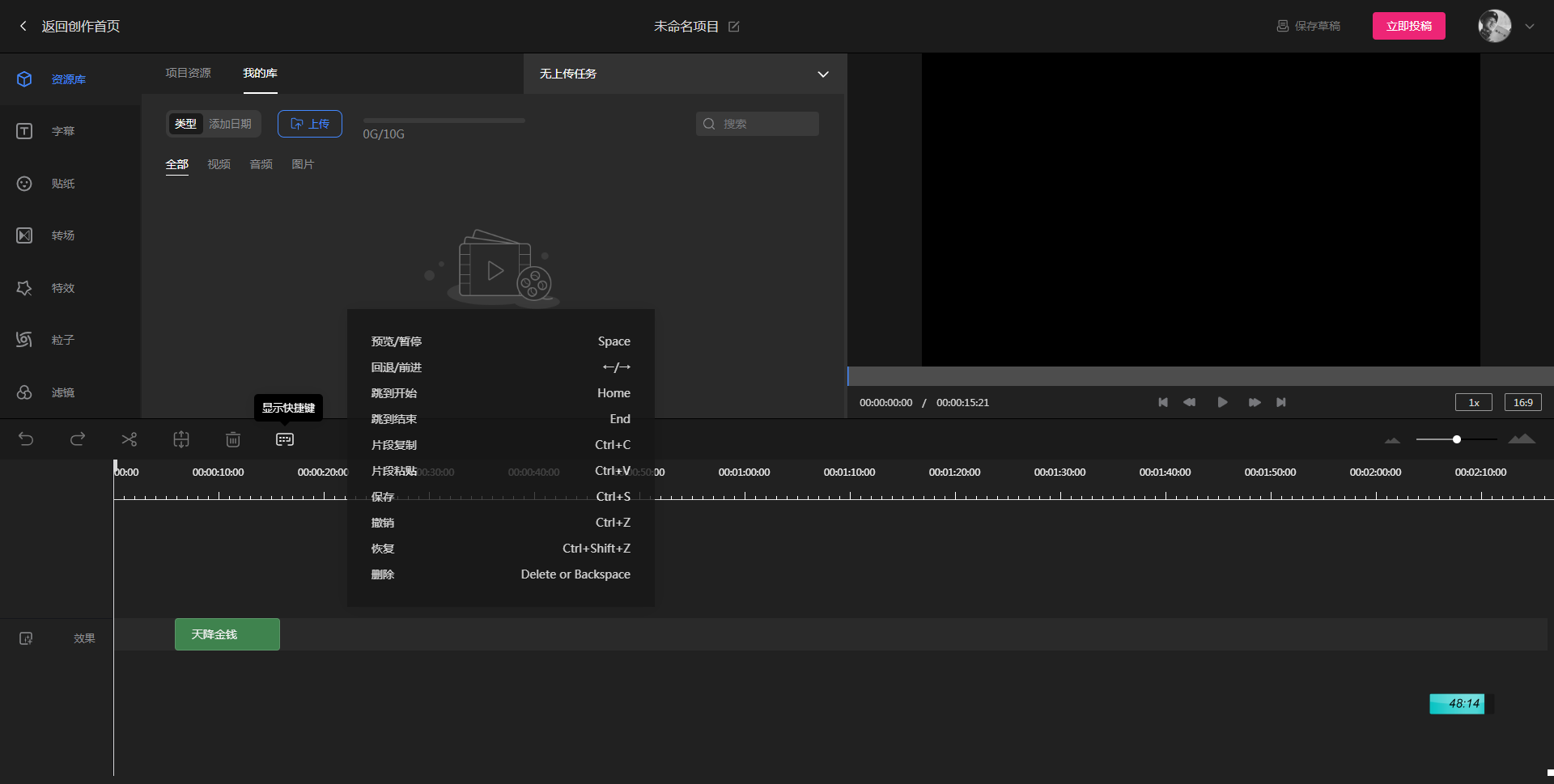1554x784 pixels.
Task: Filter library by 视频
Action: [x=219, y=164]
